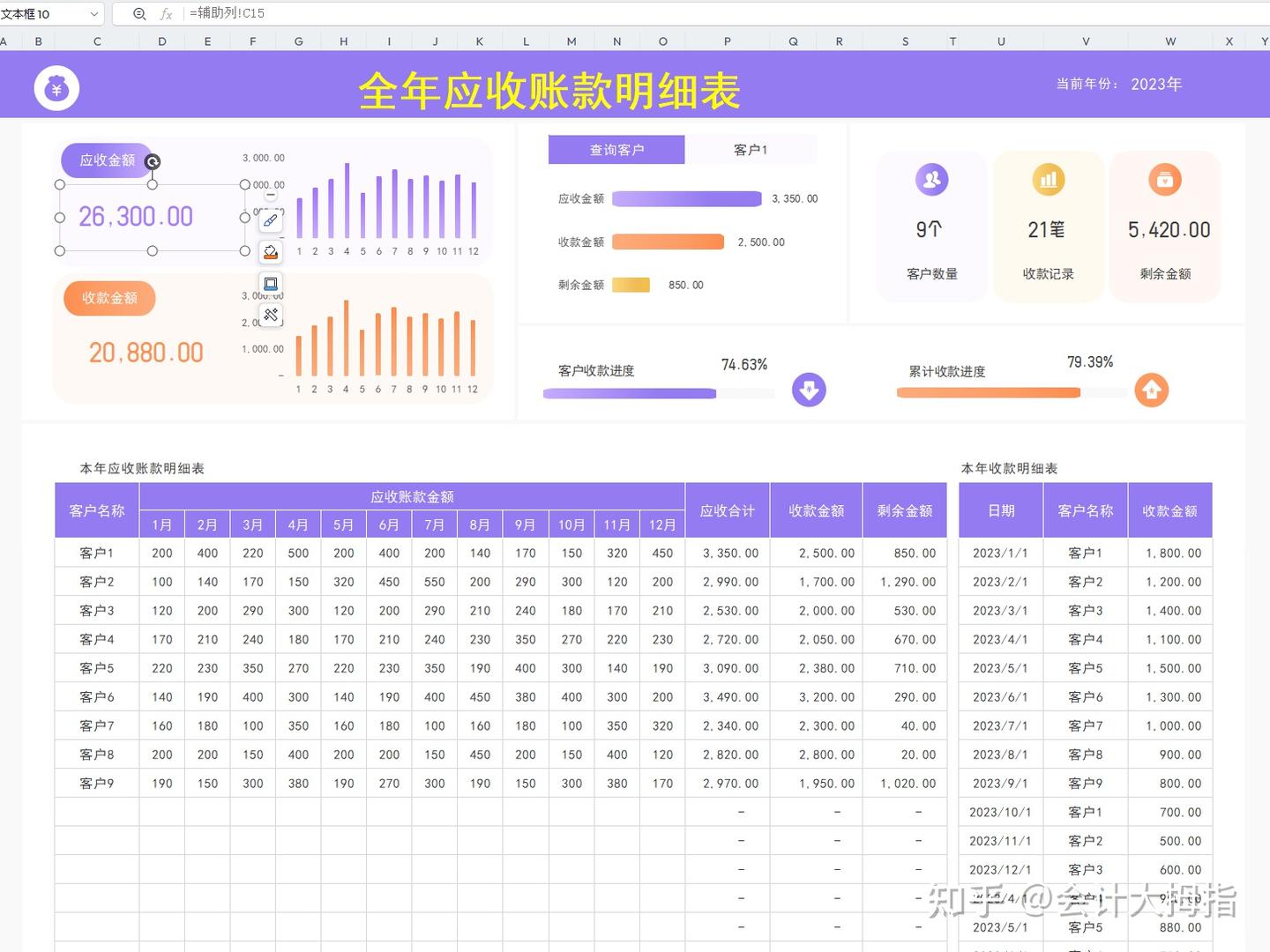Click the 查询客户 purple label
1270x952 pixels.
coord(616,150)
